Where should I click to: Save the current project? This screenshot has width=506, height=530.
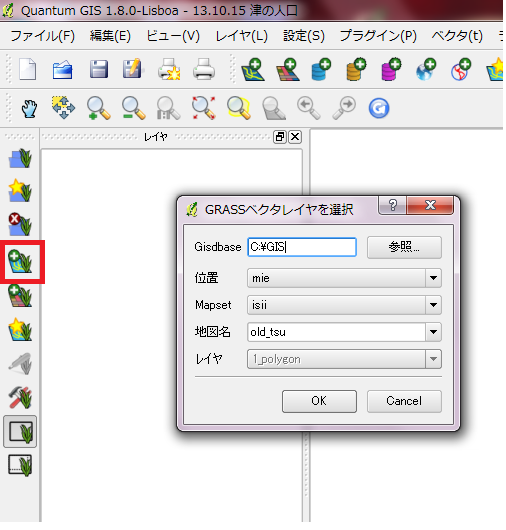[x=99, y=70]
